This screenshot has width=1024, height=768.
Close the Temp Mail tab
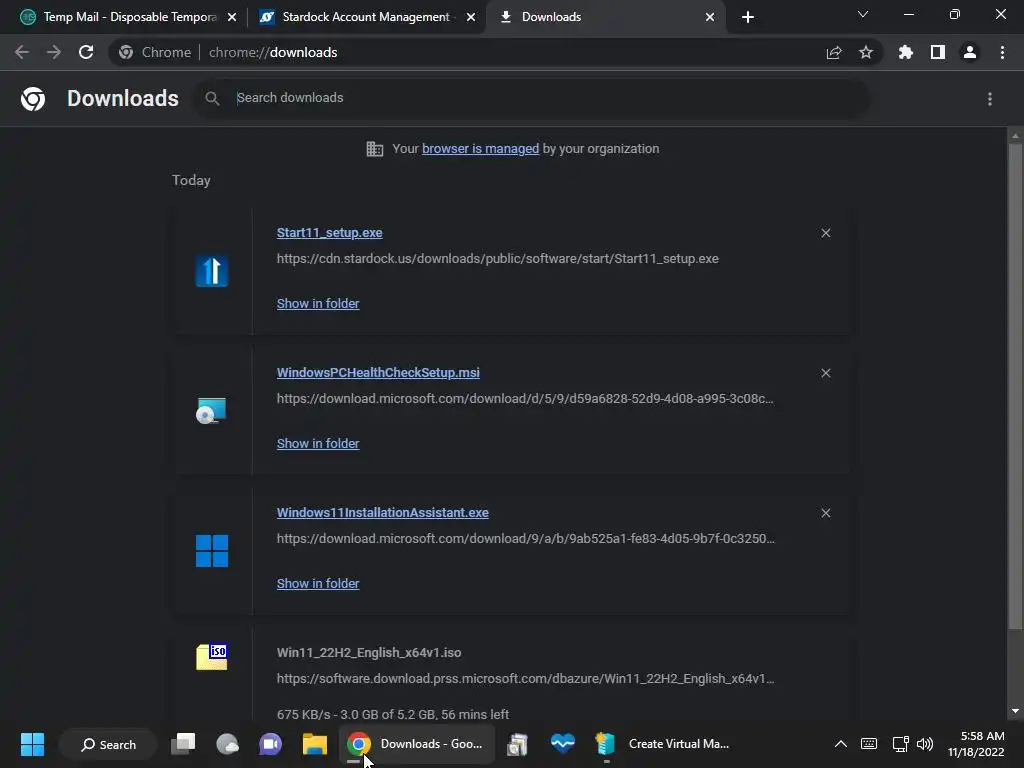point(232,17)
